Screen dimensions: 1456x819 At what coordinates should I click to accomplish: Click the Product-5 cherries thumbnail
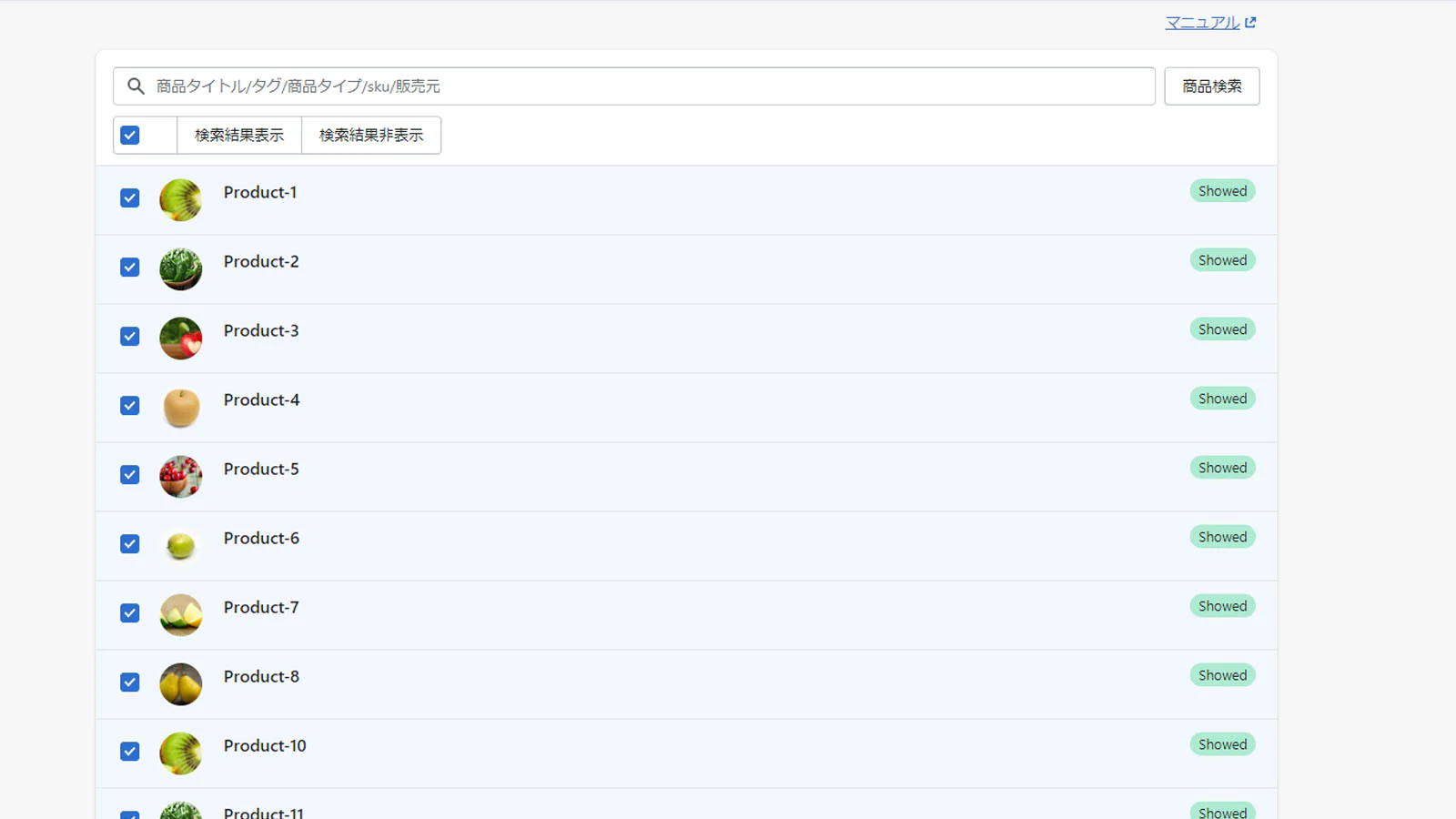pos(181,477)
